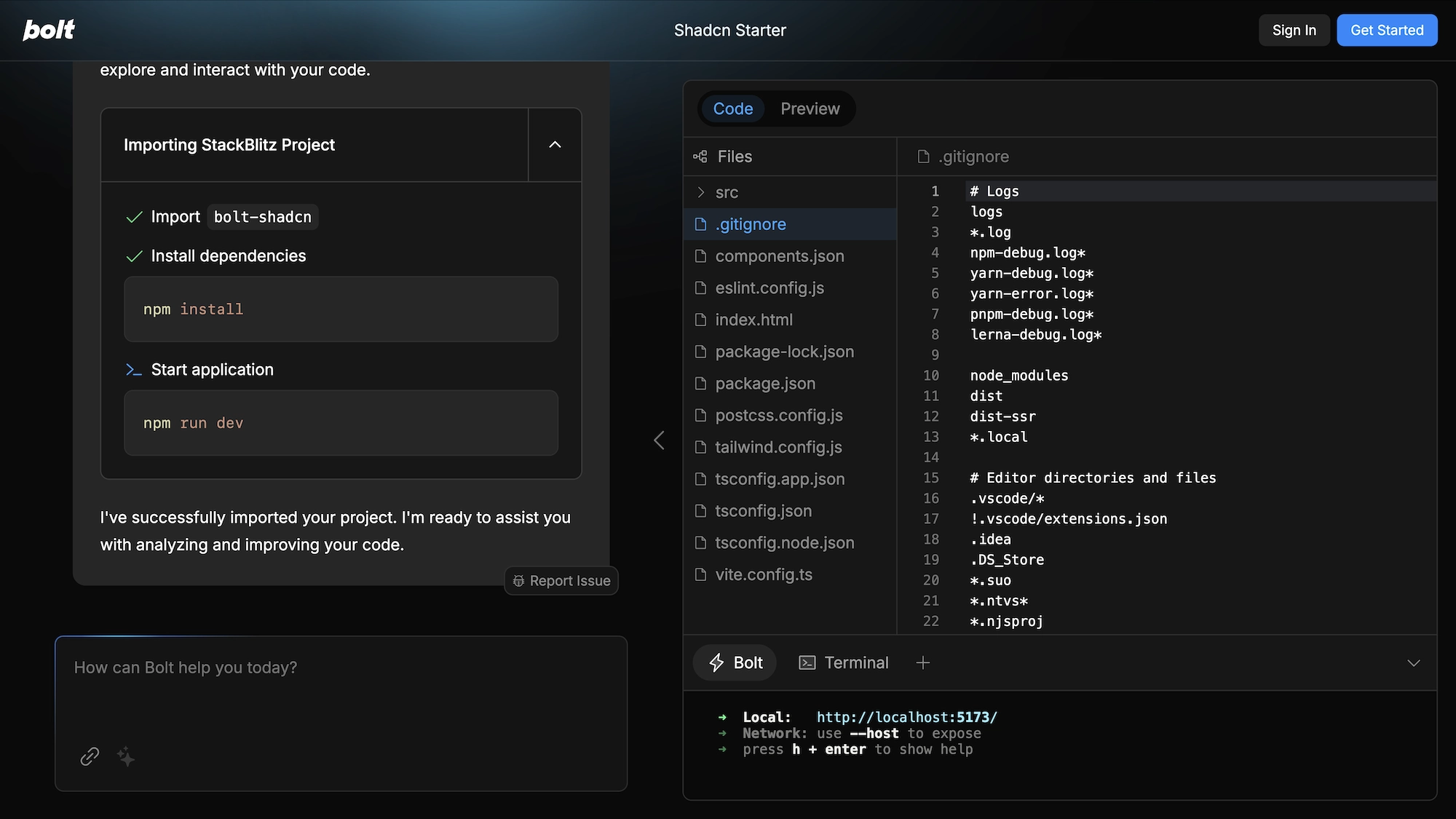Screen dimensions: 1456x819
Task: Collapse the Importing StackBlitz Project panel
Action: click(x=555, y=145)
